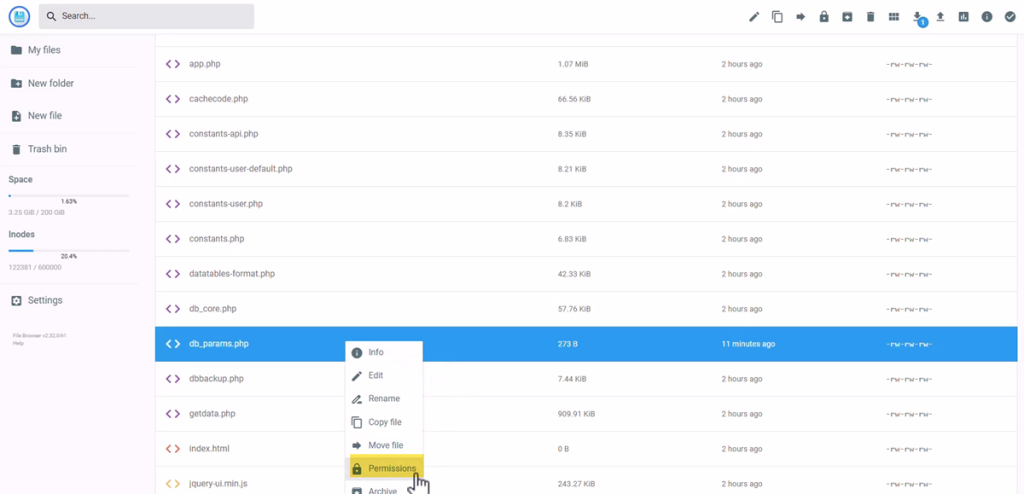1024x494 pixels.
Task: Click the Delete trash icon in top toolbar
Action: pyautogui.click(x=871, y=17)
